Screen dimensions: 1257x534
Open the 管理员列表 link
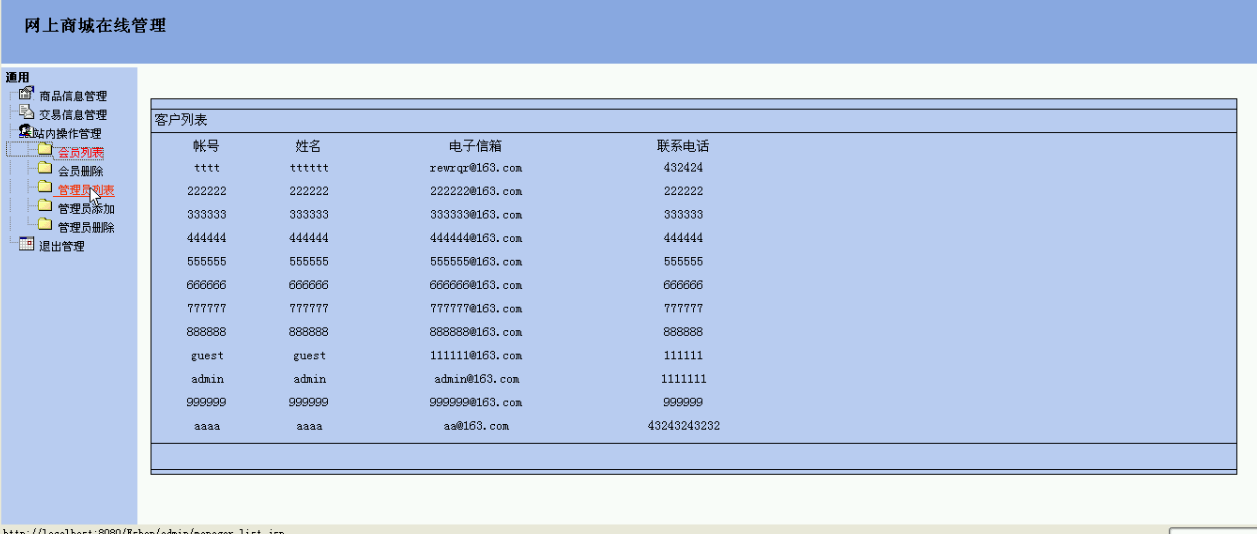coord(86,191)
